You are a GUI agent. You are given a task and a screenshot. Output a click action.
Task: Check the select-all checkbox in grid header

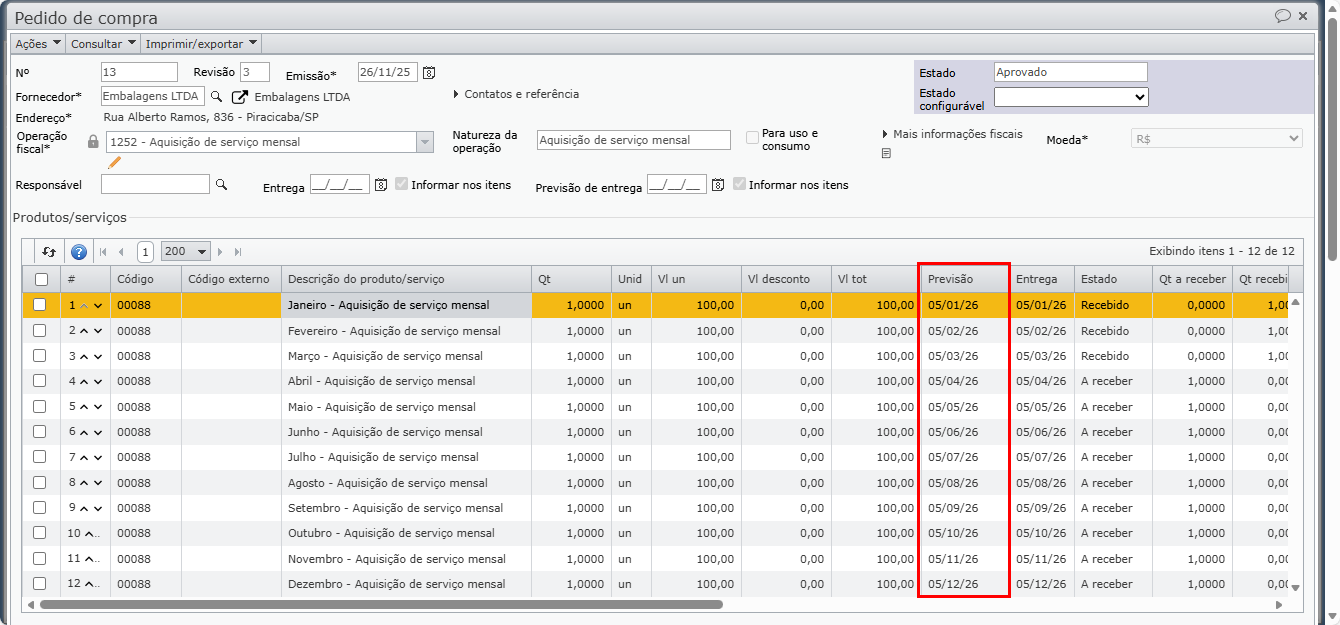coord(41,279)
